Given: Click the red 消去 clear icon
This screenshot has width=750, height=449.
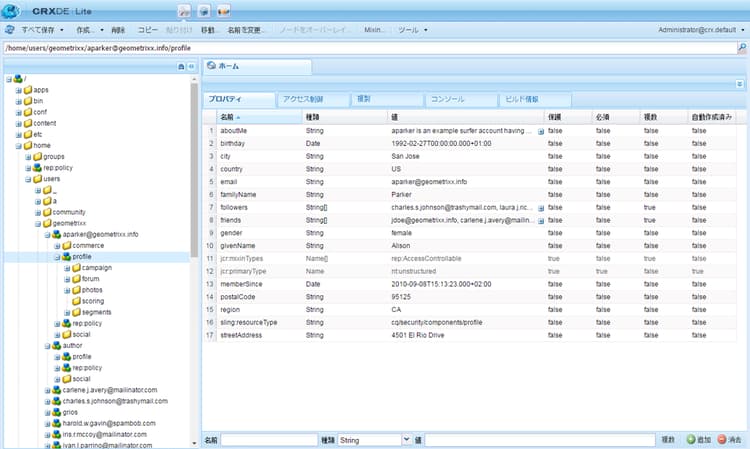Looking at the screenshot, I should [x=722, y=439].
